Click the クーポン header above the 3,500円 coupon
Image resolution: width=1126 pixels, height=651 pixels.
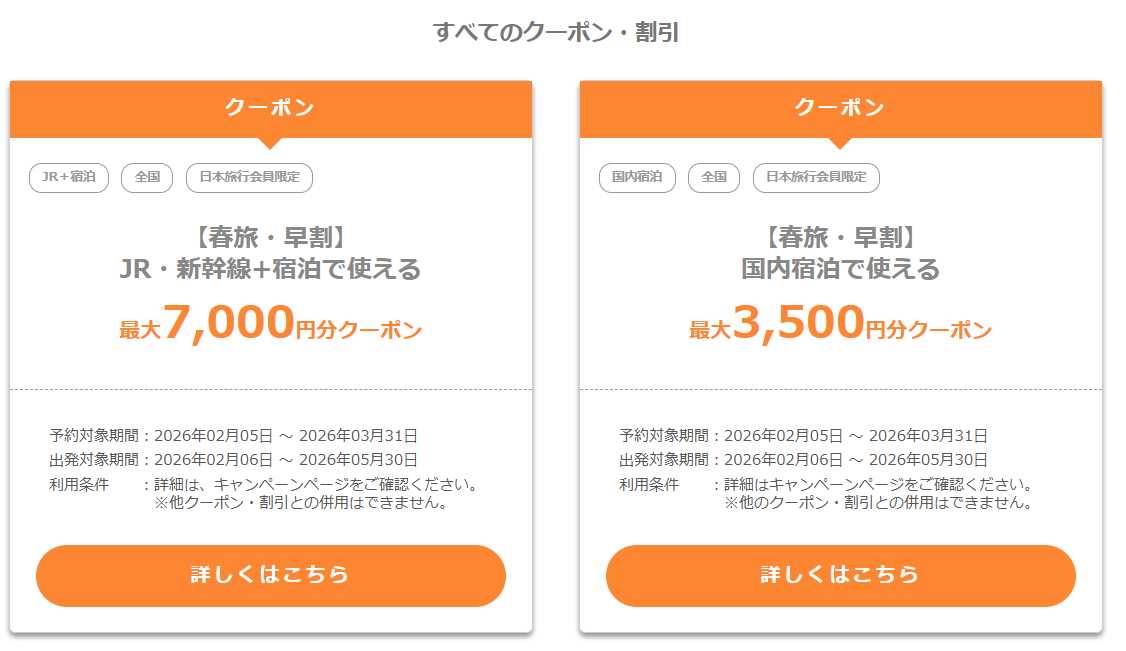(x=840, y=108)
